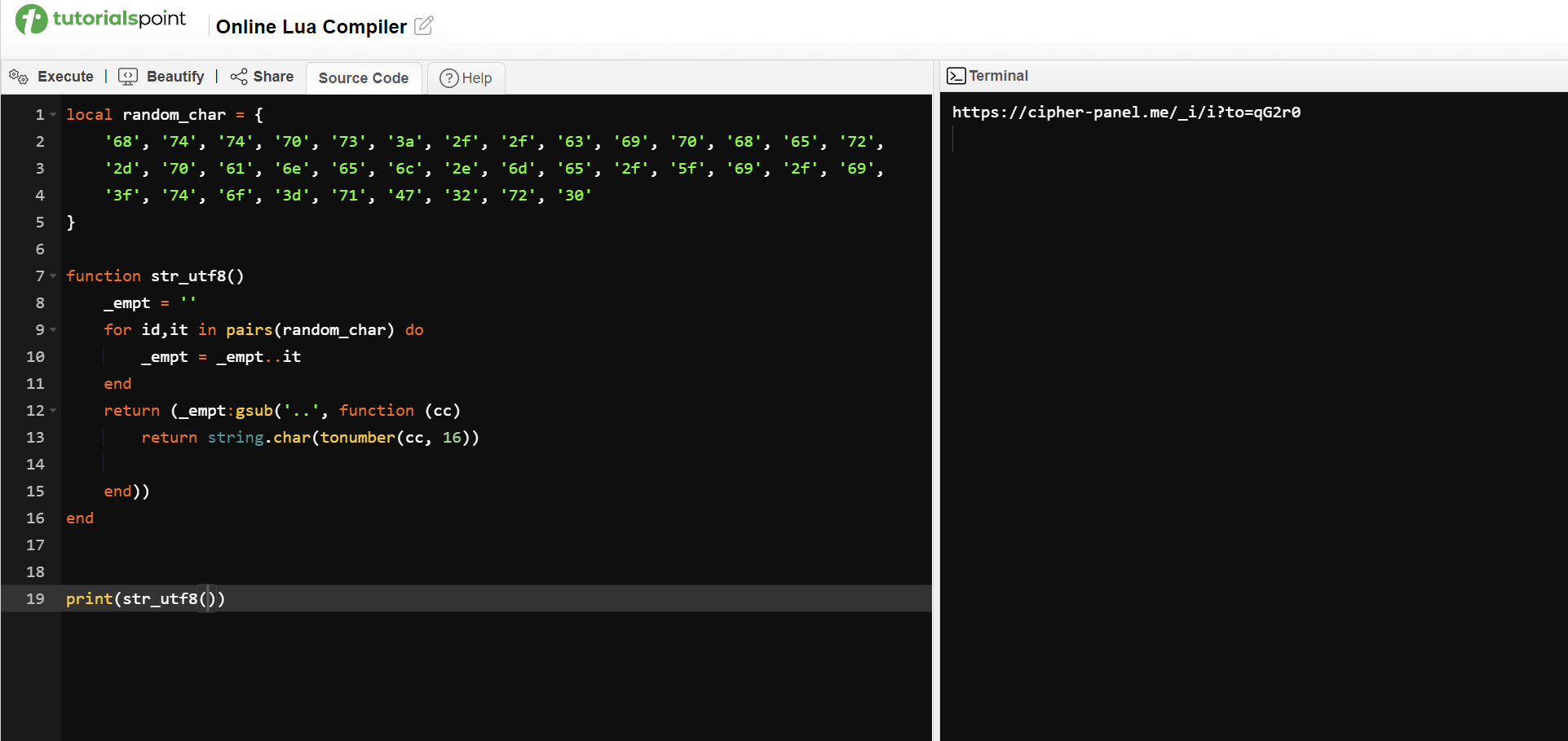1568x741 pixels.
Task: Click line number 18 in gutter
Action: [35, 572]
